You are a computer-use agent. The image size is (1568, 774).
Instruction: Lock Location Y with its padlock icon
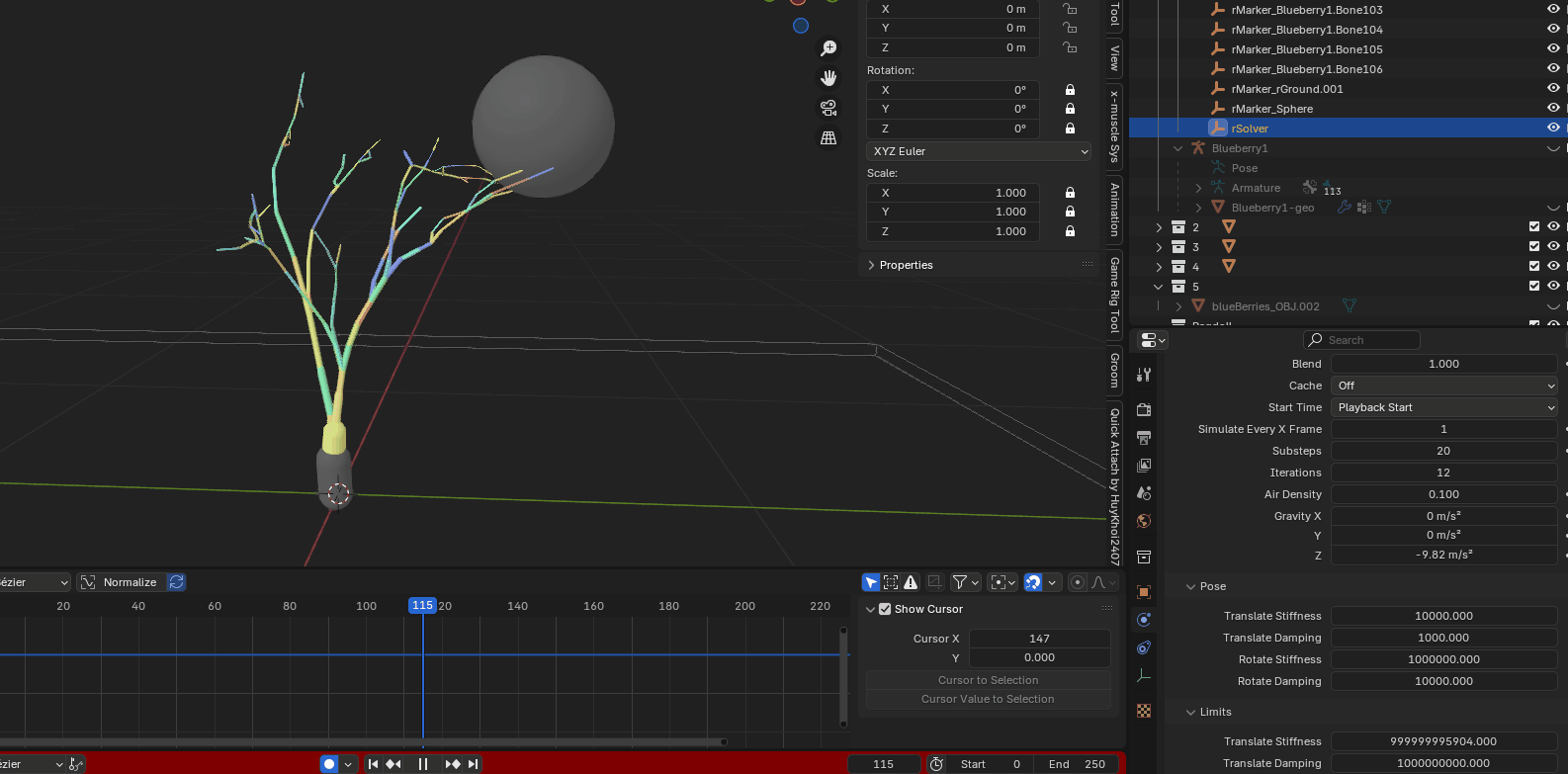point(1070,28)
